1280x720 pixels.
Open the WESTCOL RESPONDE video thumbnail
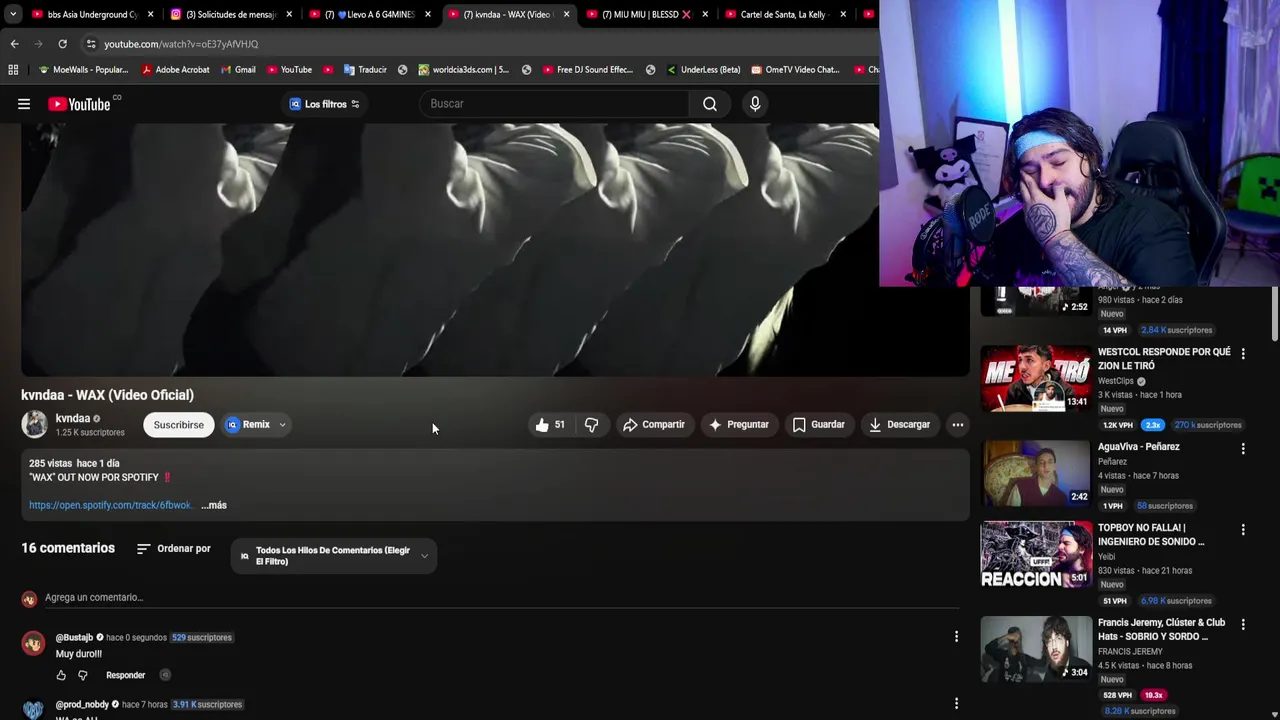coord(1035,378)
